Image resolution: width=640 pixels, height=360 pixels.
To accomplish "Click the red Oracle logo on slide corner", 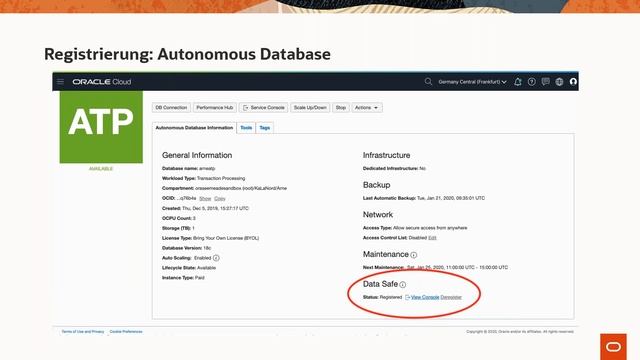I will (x=613, y=347).
